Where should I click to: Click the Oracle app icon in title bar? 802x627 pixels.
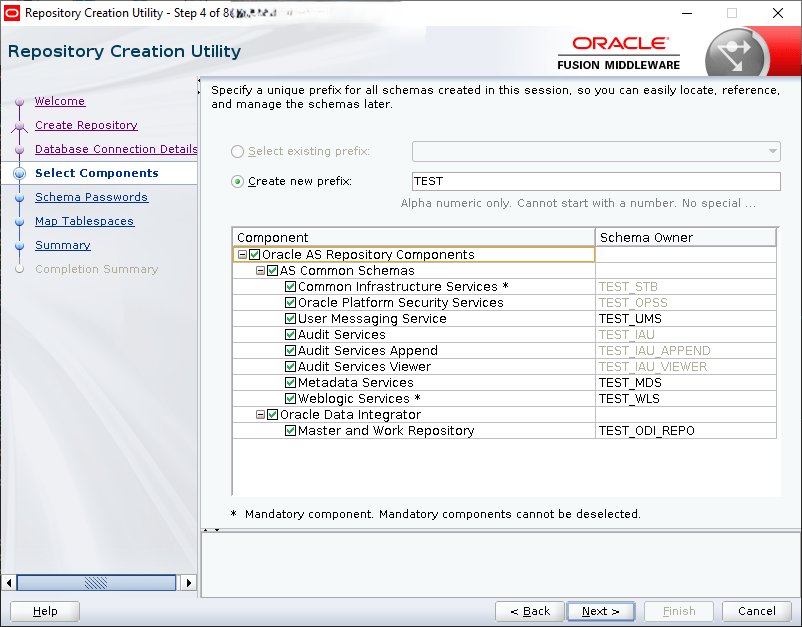coord(12,13)
